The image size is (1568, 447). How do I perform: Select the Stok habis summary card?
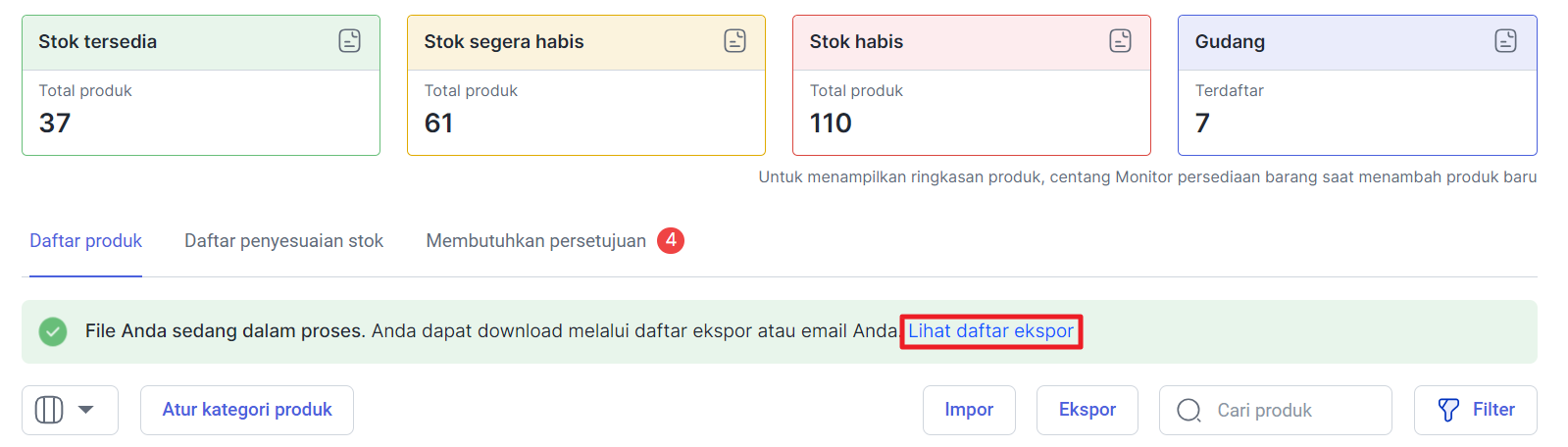click(971, 108)
